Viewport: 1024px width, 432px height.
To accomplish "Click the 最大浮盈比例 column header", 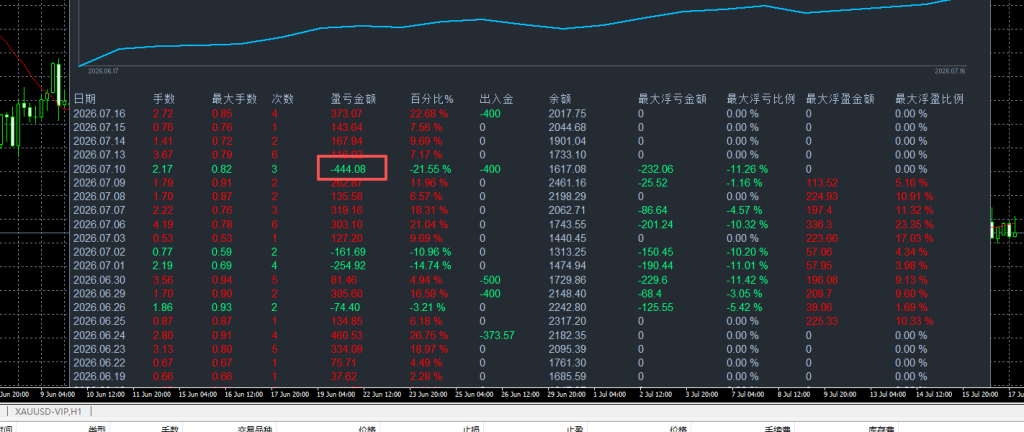I will [929, 99].
